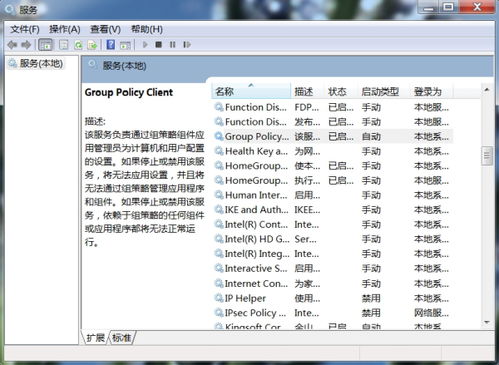
Task: Click 禁用 startup type in IP Helper row
Action: click(371, 298)
